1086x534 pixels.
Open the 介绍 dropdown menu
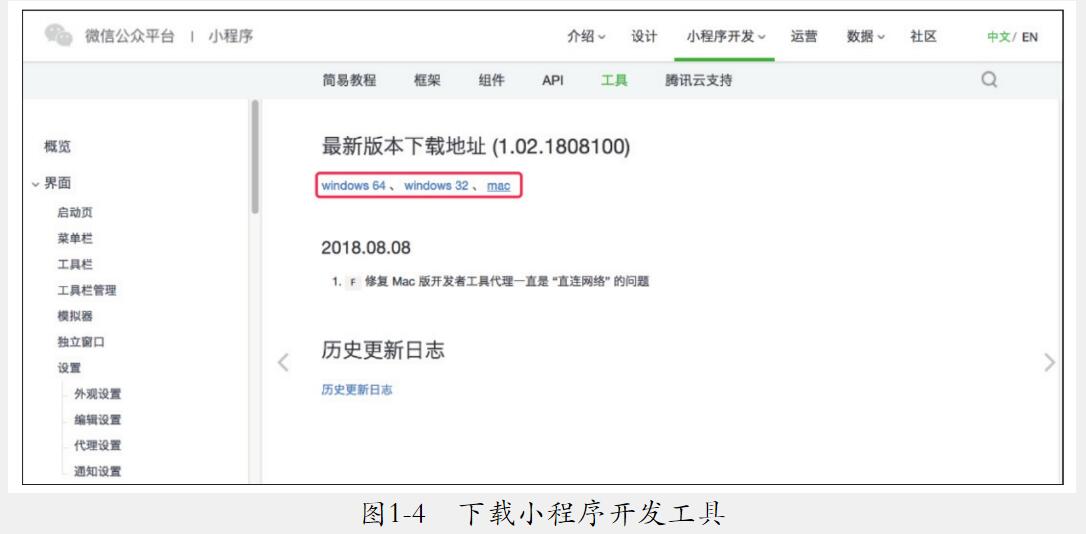[586, 36]
